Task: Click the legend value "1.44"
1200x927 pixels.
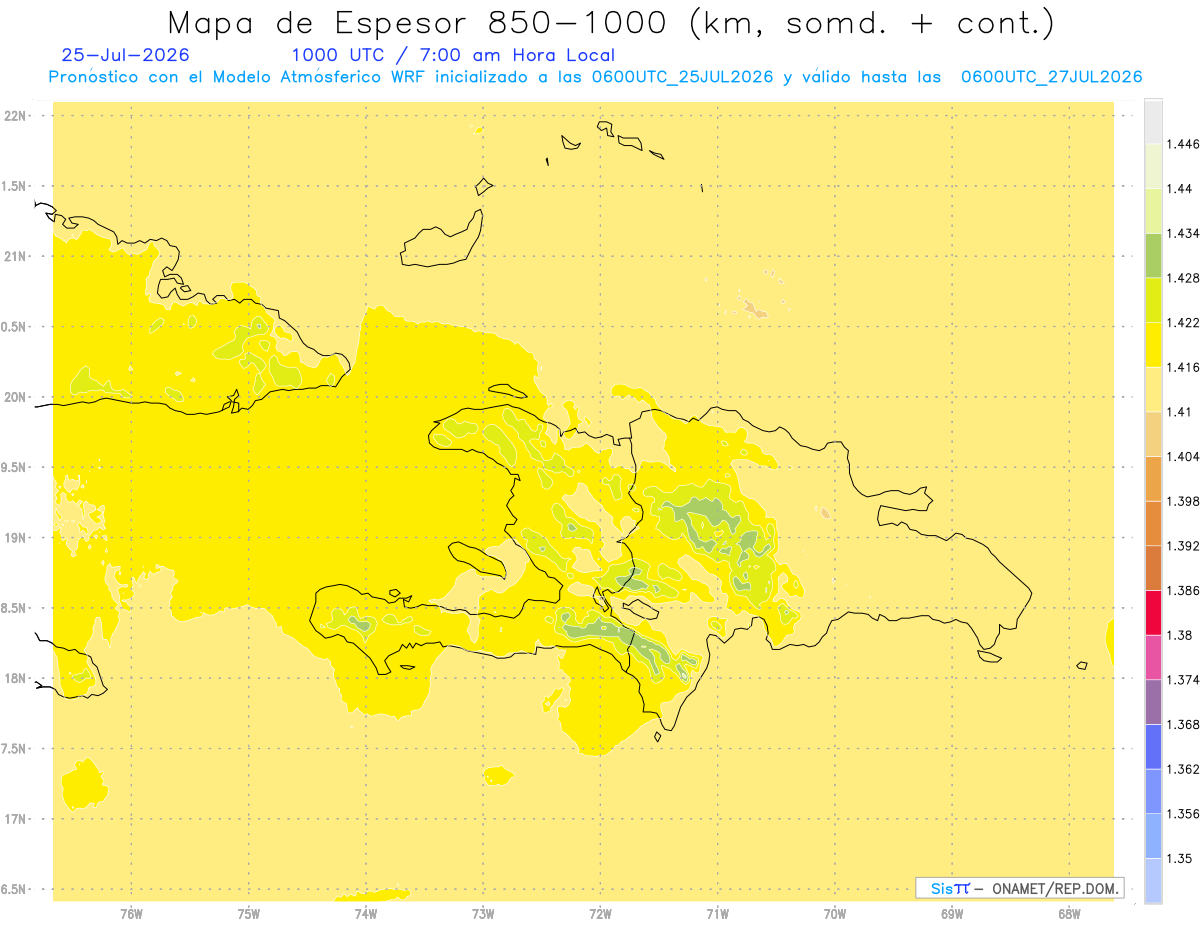Action: [x=1180, y=188]
